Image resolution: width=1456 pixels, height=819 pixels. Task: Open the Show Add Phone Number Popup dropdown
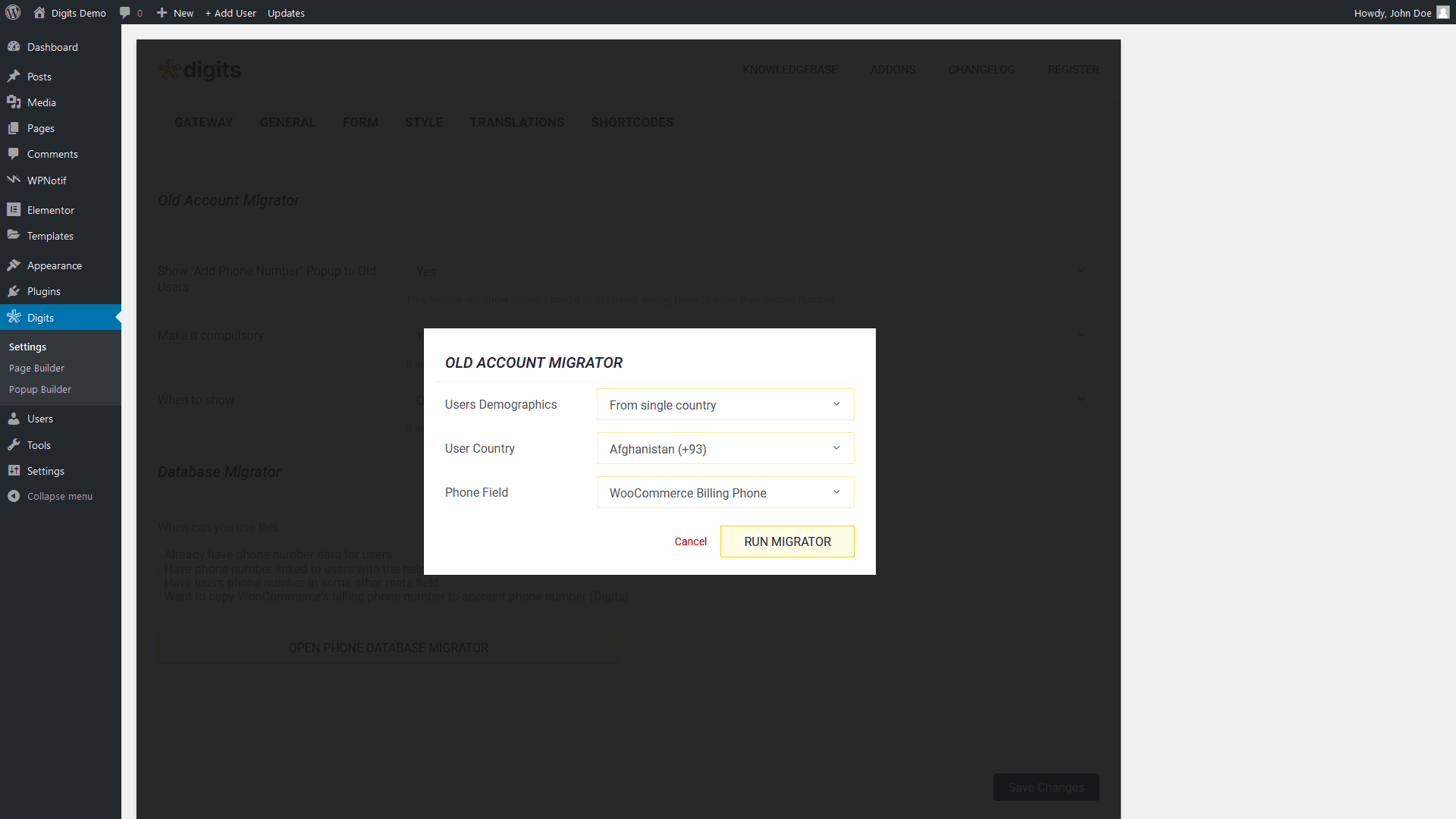pos(752,271)
